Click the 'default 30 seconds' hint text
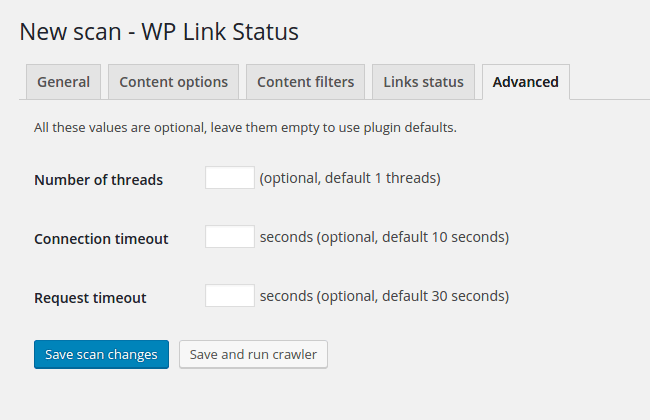 [x=445, y=296]
